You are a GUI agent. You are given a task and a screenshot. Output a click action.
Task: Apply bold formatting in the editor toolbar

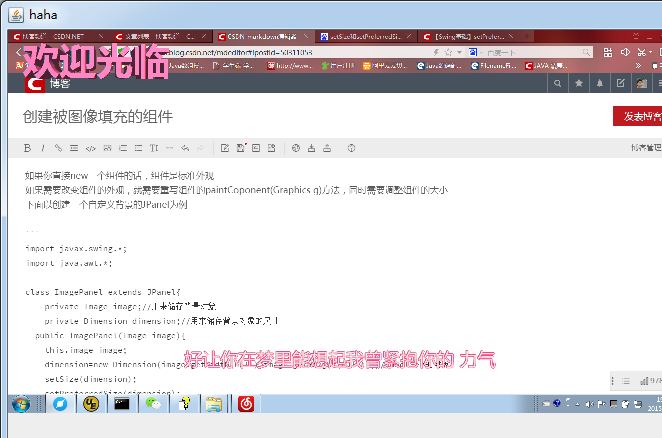pyautogui.click(x=27, y=148)
